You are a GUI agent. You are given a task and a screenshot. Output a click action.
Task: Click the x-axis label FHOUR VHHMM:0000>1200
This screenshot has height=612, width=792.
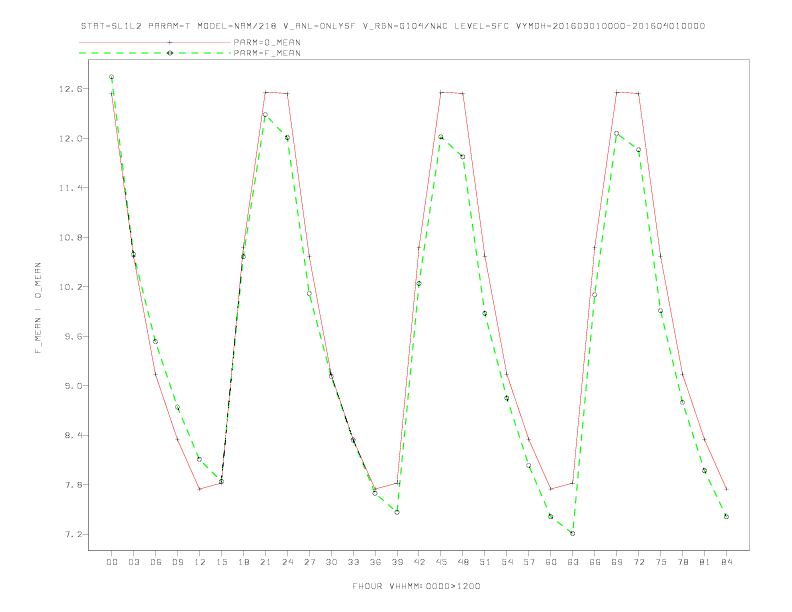(x=416, y=586)
